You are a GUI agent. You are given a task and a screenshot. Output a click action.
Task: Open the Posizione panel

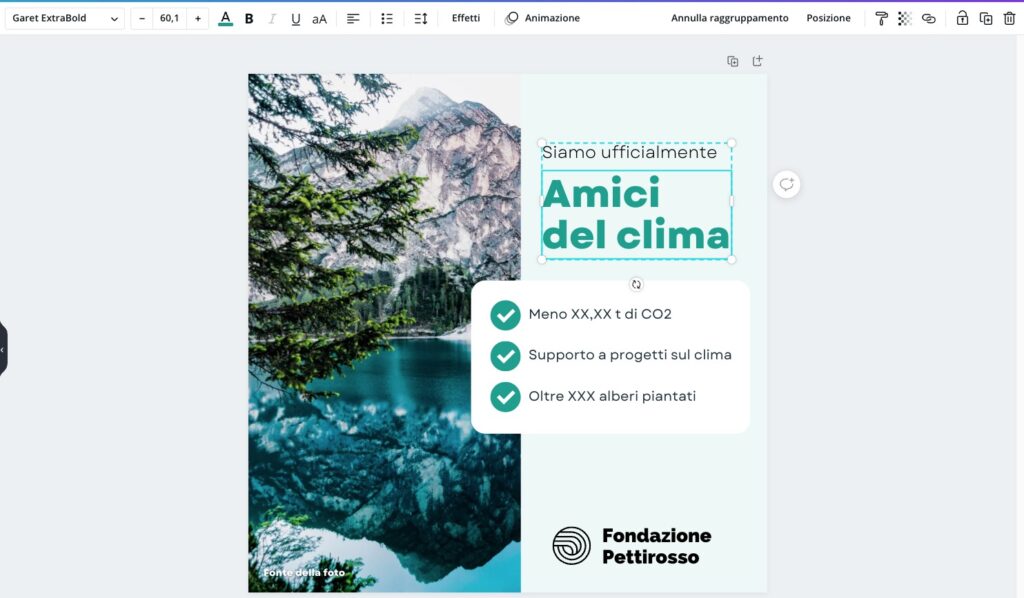coord(828,18)
